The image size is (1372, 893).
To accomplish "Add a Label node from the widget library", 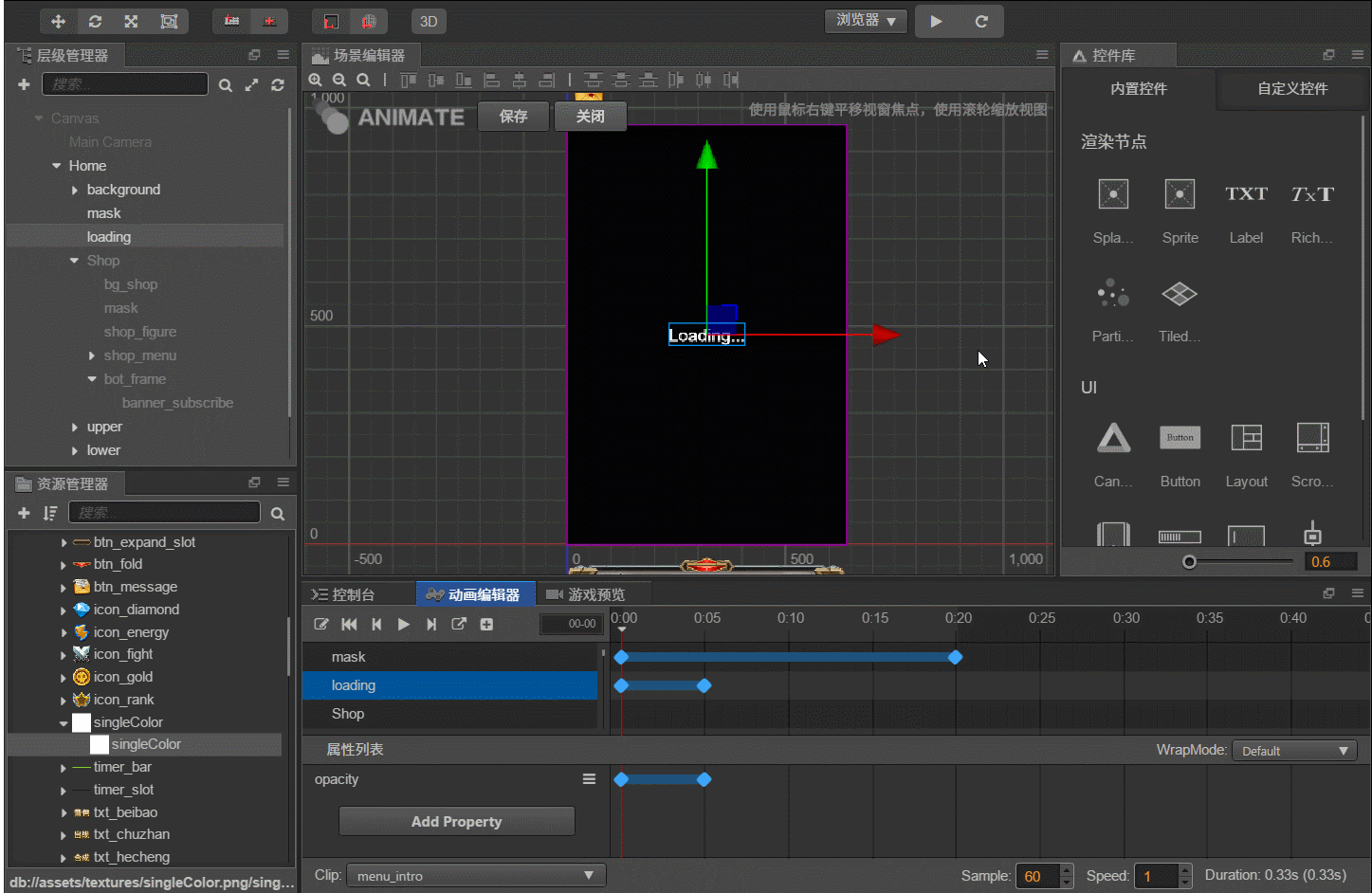I will [1246, 210].
